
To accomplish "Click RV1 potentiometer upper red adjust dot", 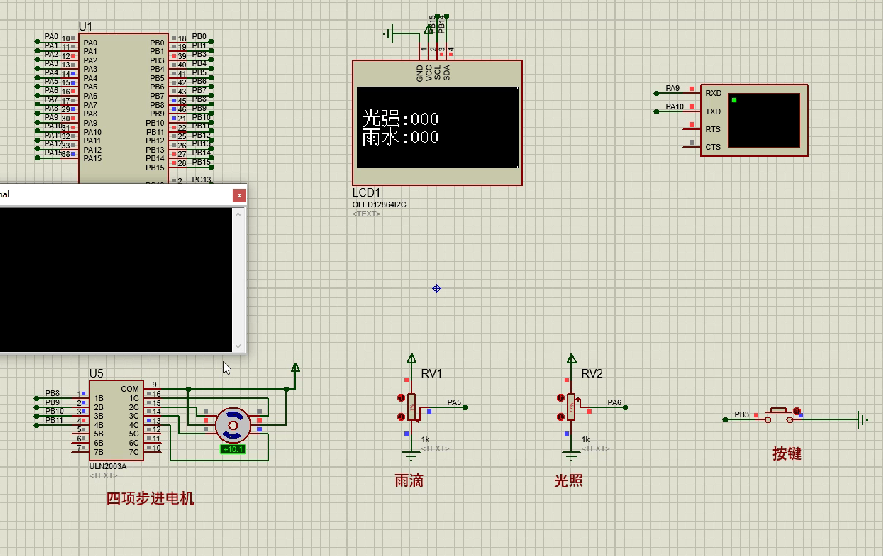I will (x=400, y=398).
